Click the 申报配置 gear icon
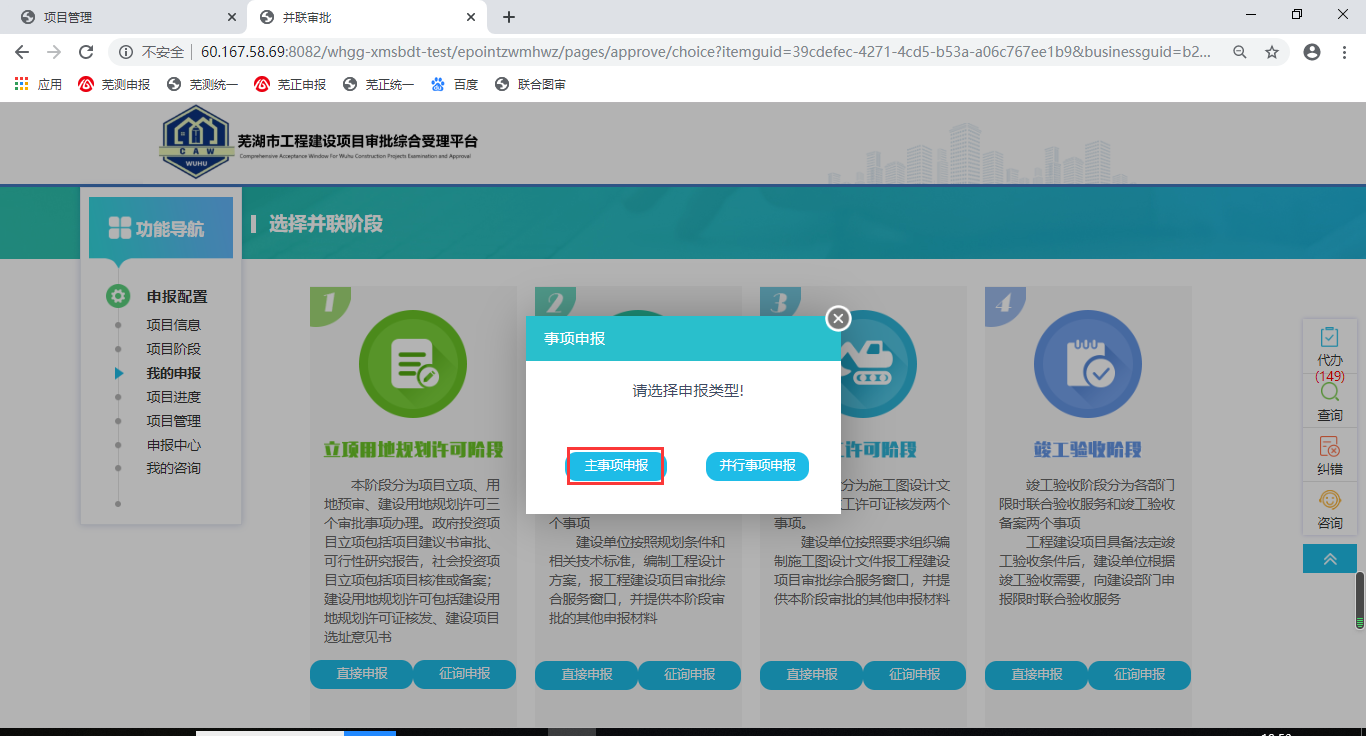 (x=118, y=296)
